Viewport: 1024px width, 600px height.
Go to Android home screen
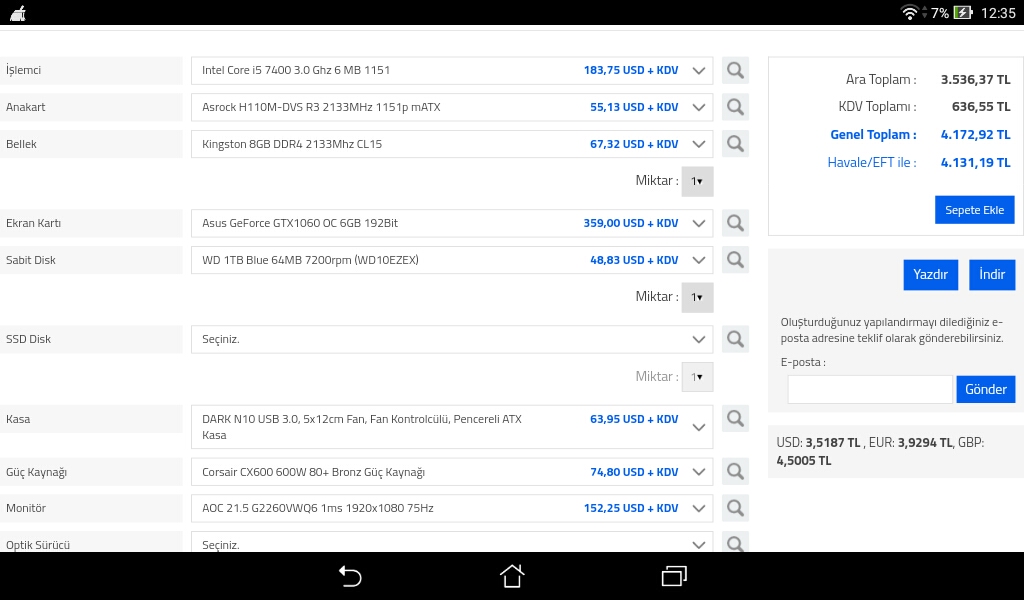[x=512, y=576]
